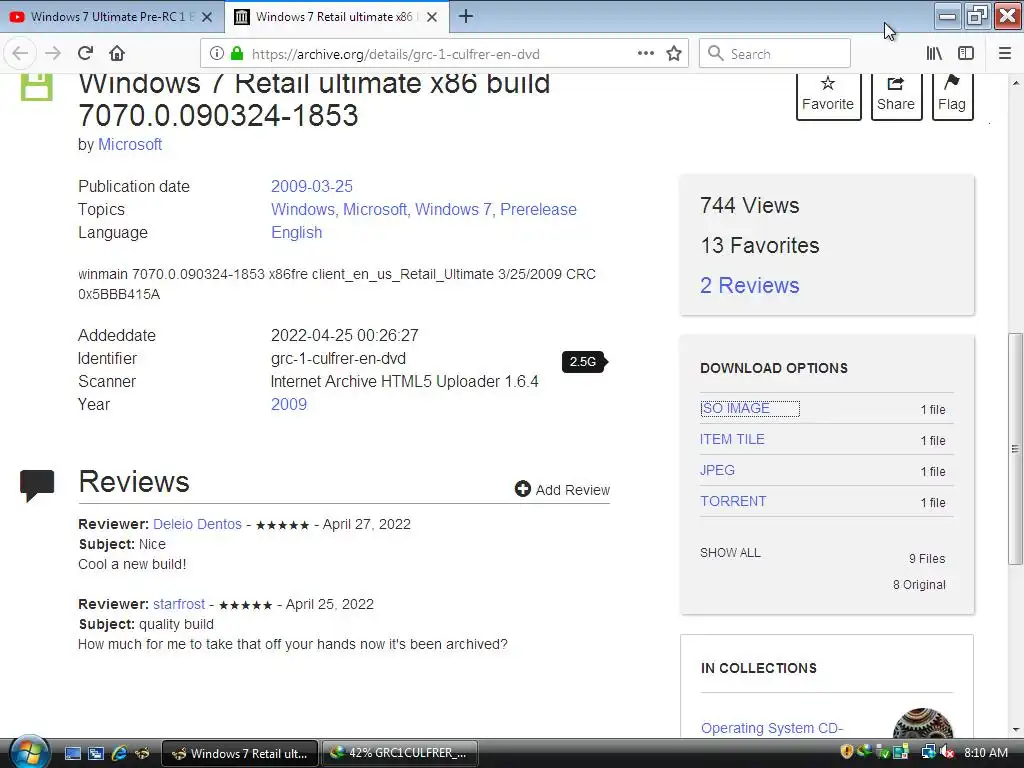
Task: Click the 13 Favorites statistic
Action: coord(760,246)
